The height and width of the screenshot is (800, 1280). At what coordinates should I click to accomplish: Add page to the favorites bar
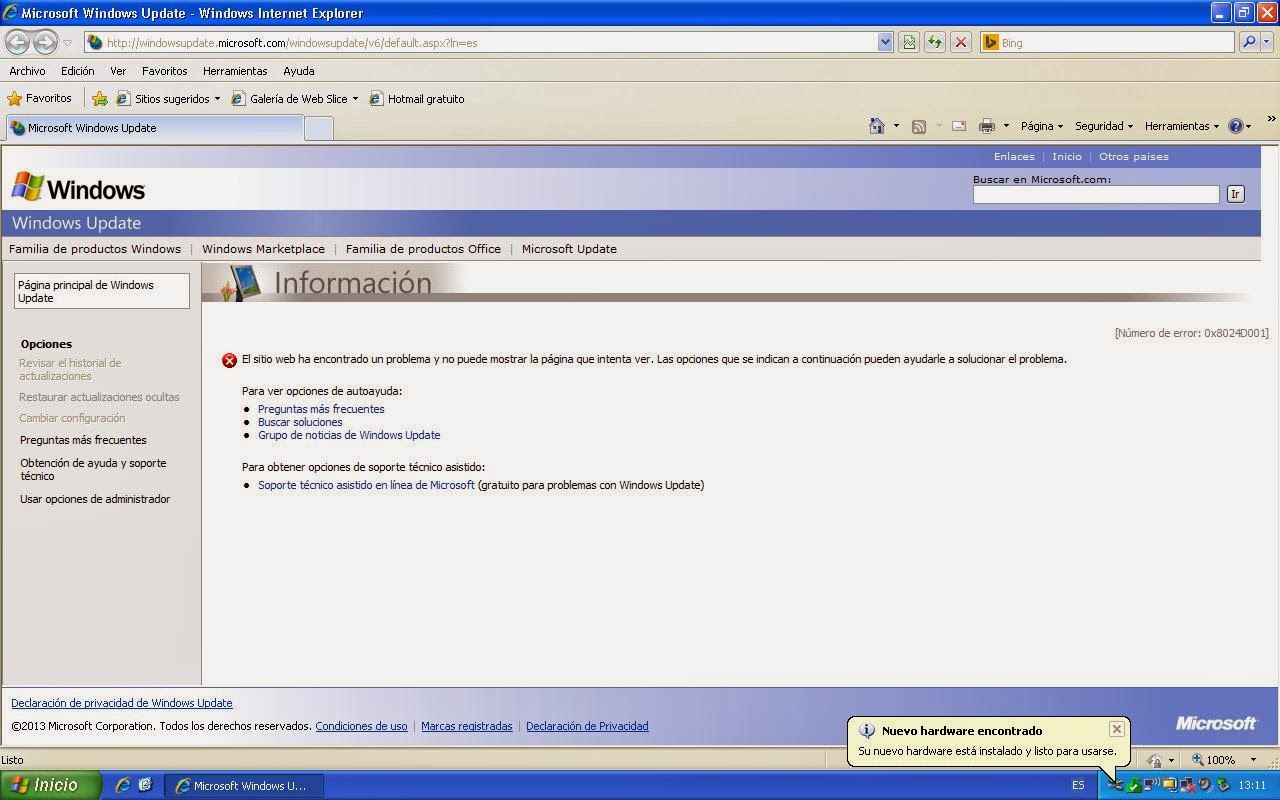point(99,98)
